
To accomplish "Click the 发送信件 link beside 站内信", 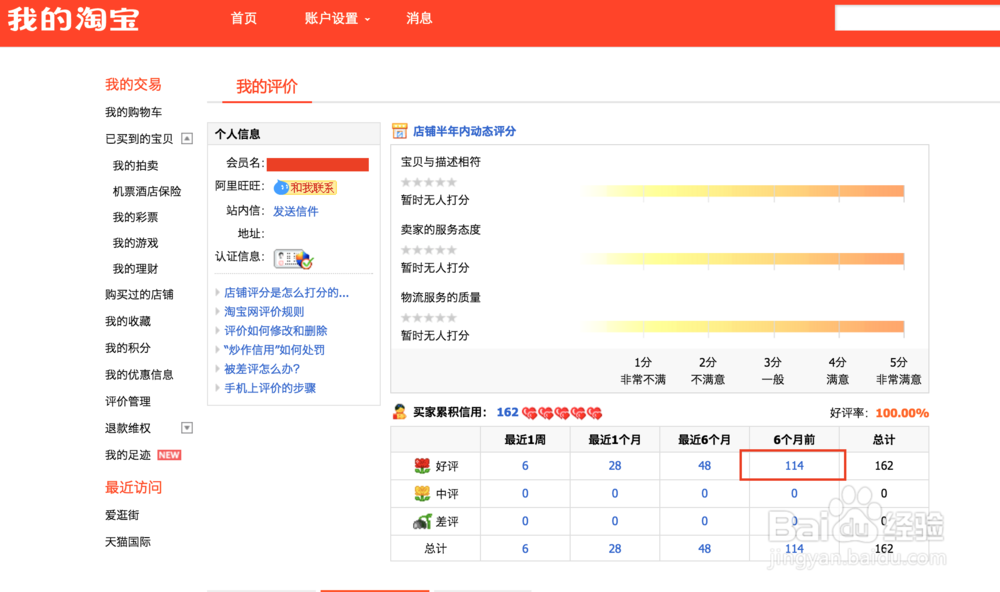I will tap(296, 211).
